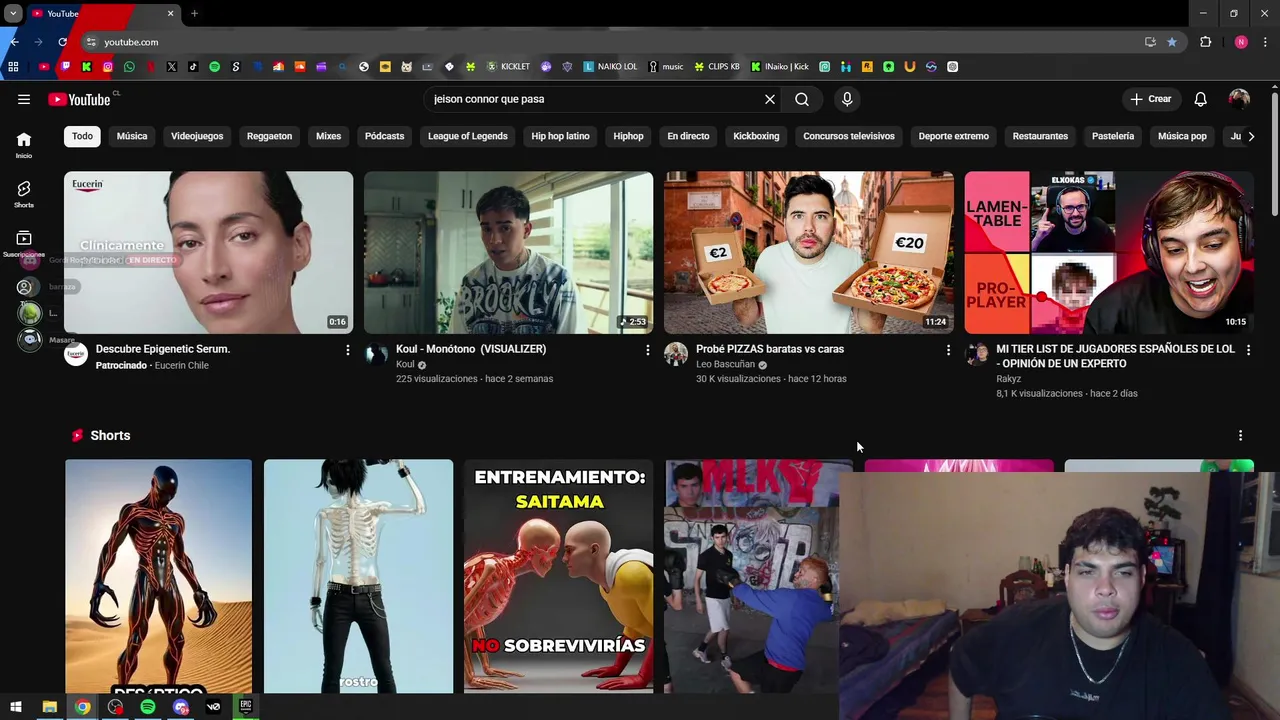Viewport: 1280px width, 720px height.
Task: Select the Concursos televisivos chip
Action: click(x=849, y=136)
